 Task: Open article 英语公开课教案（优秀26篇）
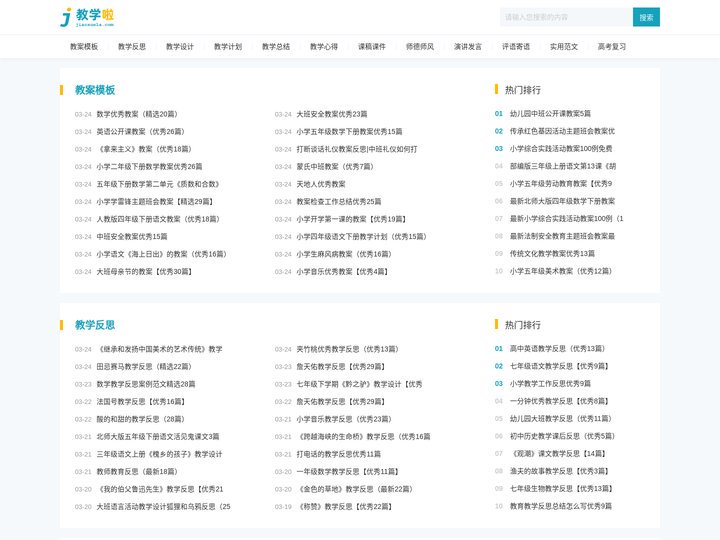point(141,132)
